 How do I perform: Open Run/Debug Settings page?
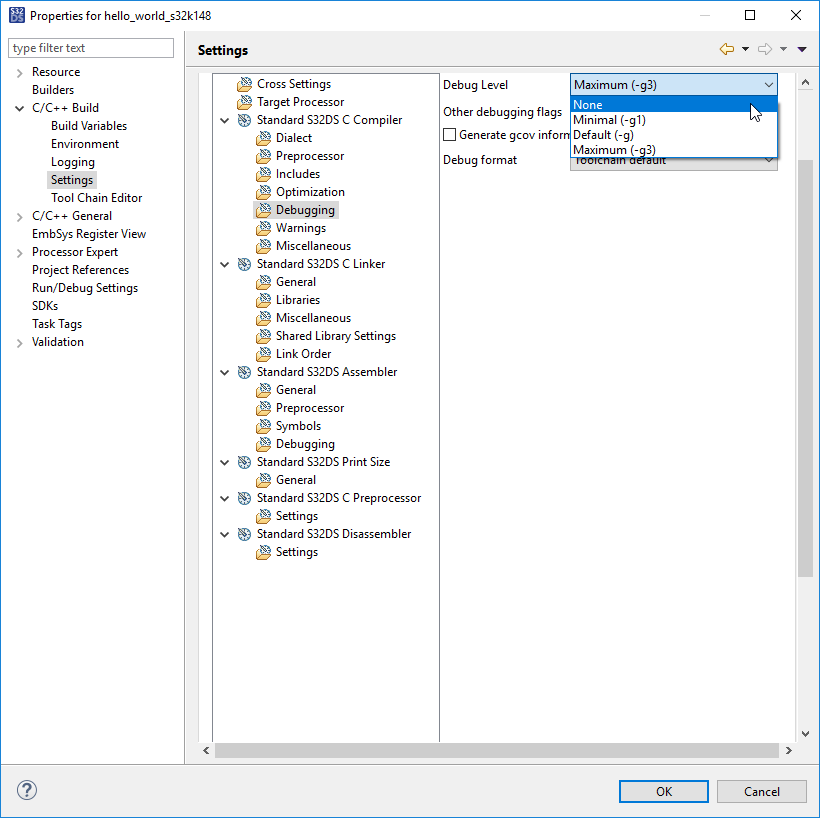pos(85,288)
